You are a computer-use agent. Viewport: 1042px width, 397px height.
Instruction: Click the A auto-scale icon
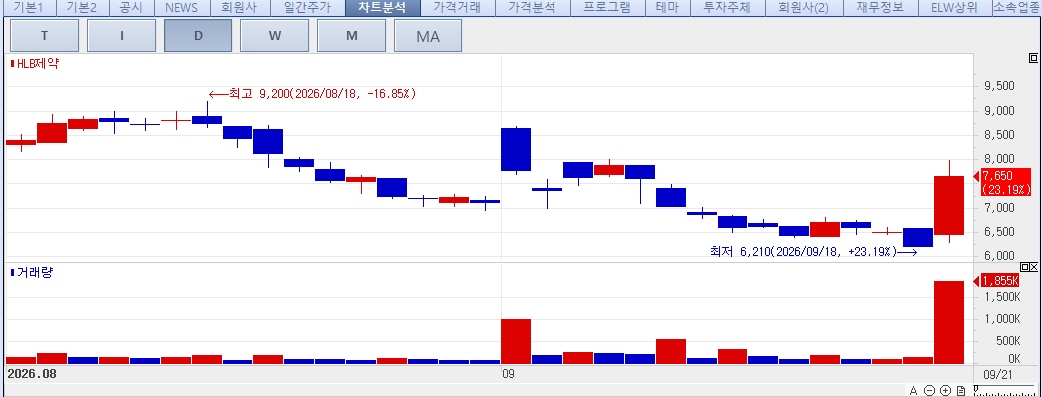coord(914,390)
